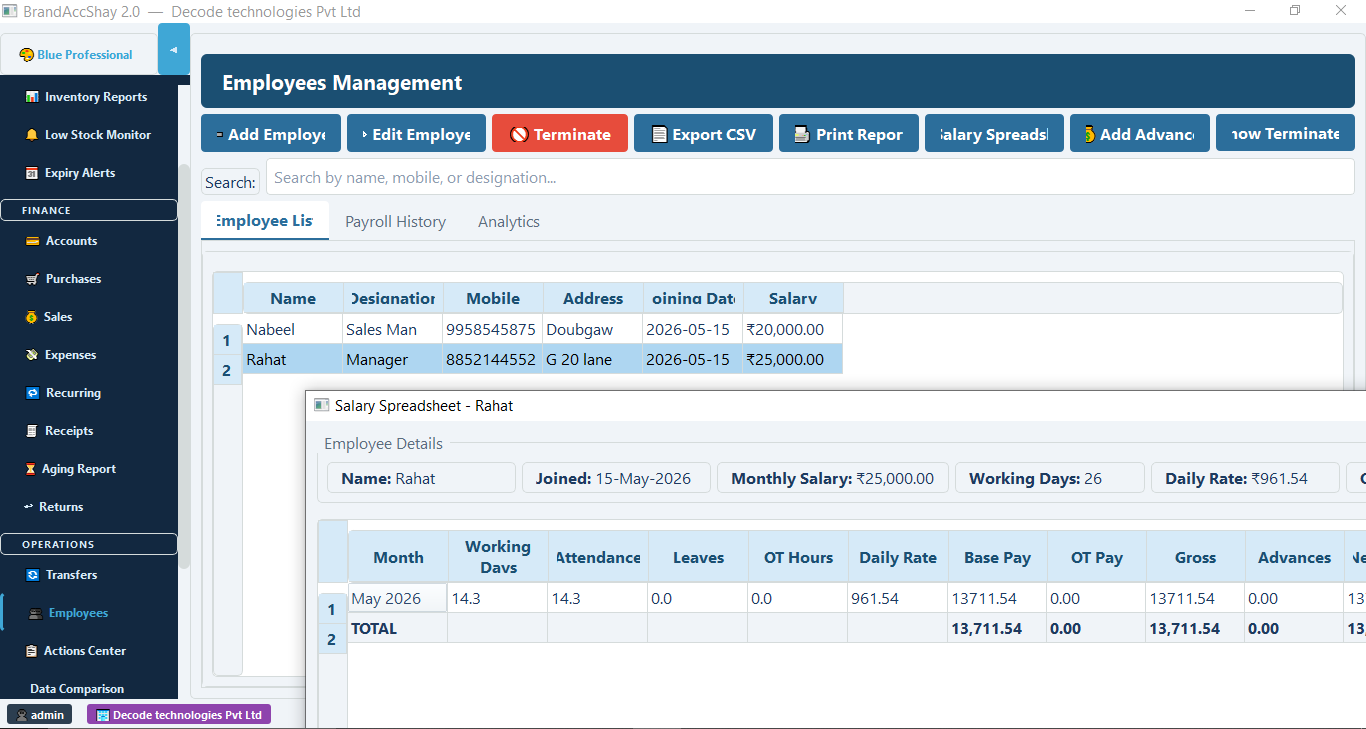1366x729 pixels.
Task: Click the 961.54 daily rate cell
Action: pos(897,598)
